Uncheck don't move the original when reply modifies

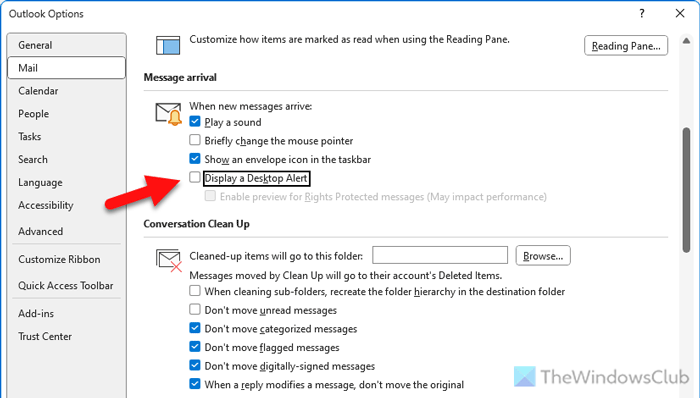tap(195, 384)
